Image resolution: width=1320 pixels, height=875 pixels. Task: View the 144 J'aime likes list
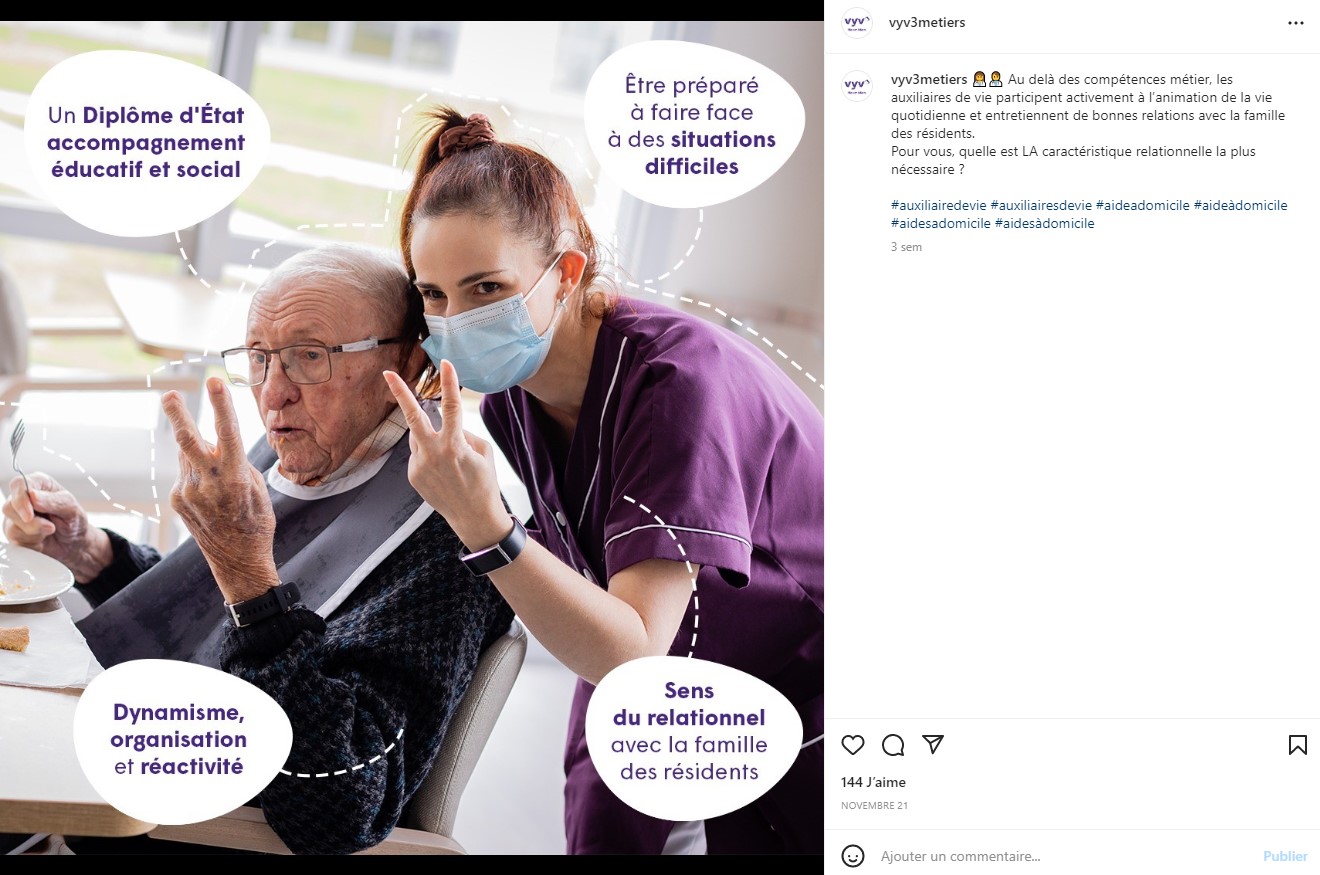[873, 782]
